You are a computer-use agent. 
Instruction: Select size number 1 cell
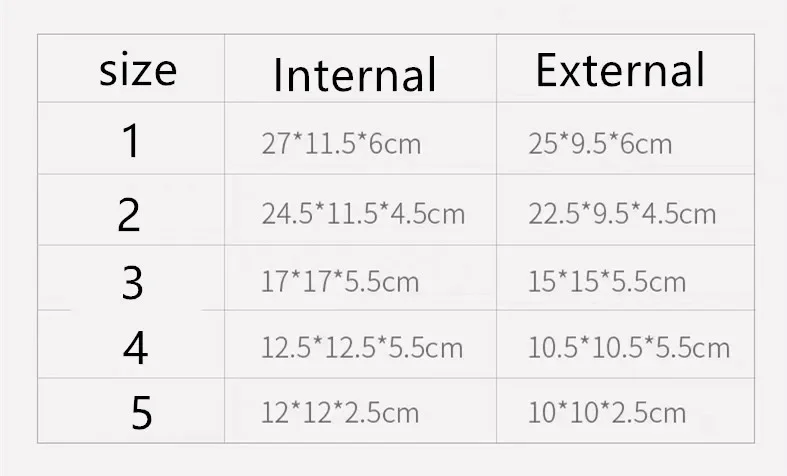tap(131, 141)
